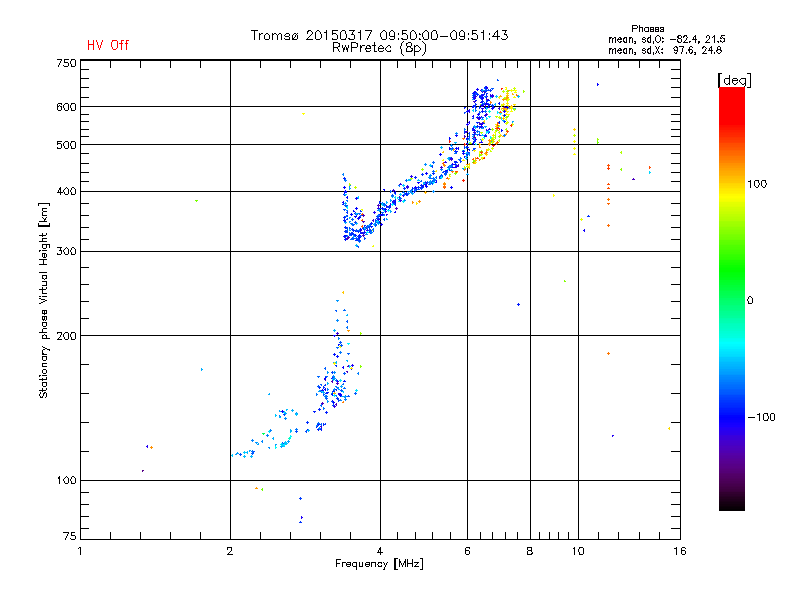
Task: Click the x-axis tick label '8'
Action: tap(530, 551)
